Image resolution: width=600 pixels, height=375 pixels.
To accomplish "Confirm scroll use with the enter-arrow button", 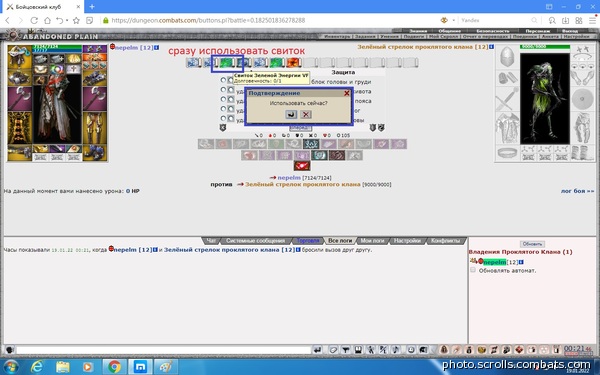I will pos(291,114).
